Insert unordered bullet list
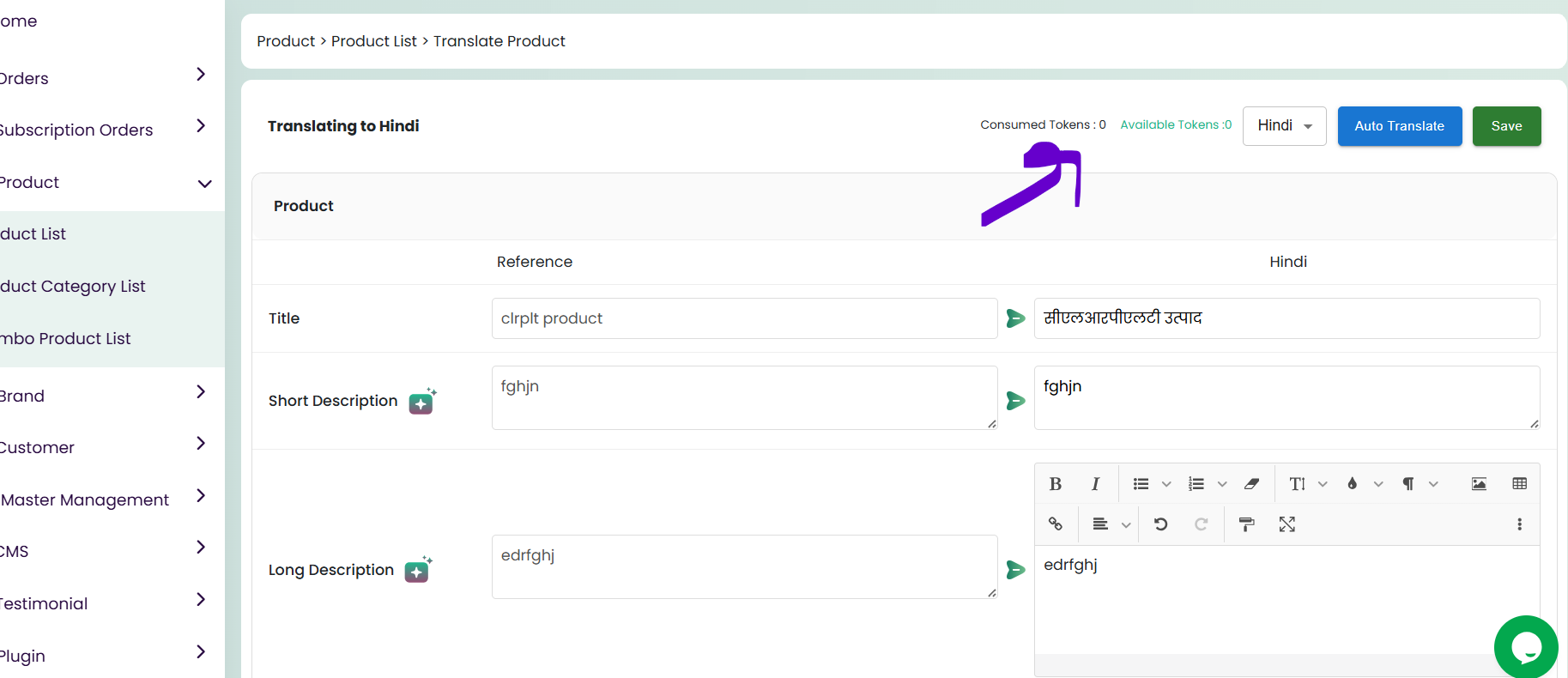 click(x=1141, y=484)
